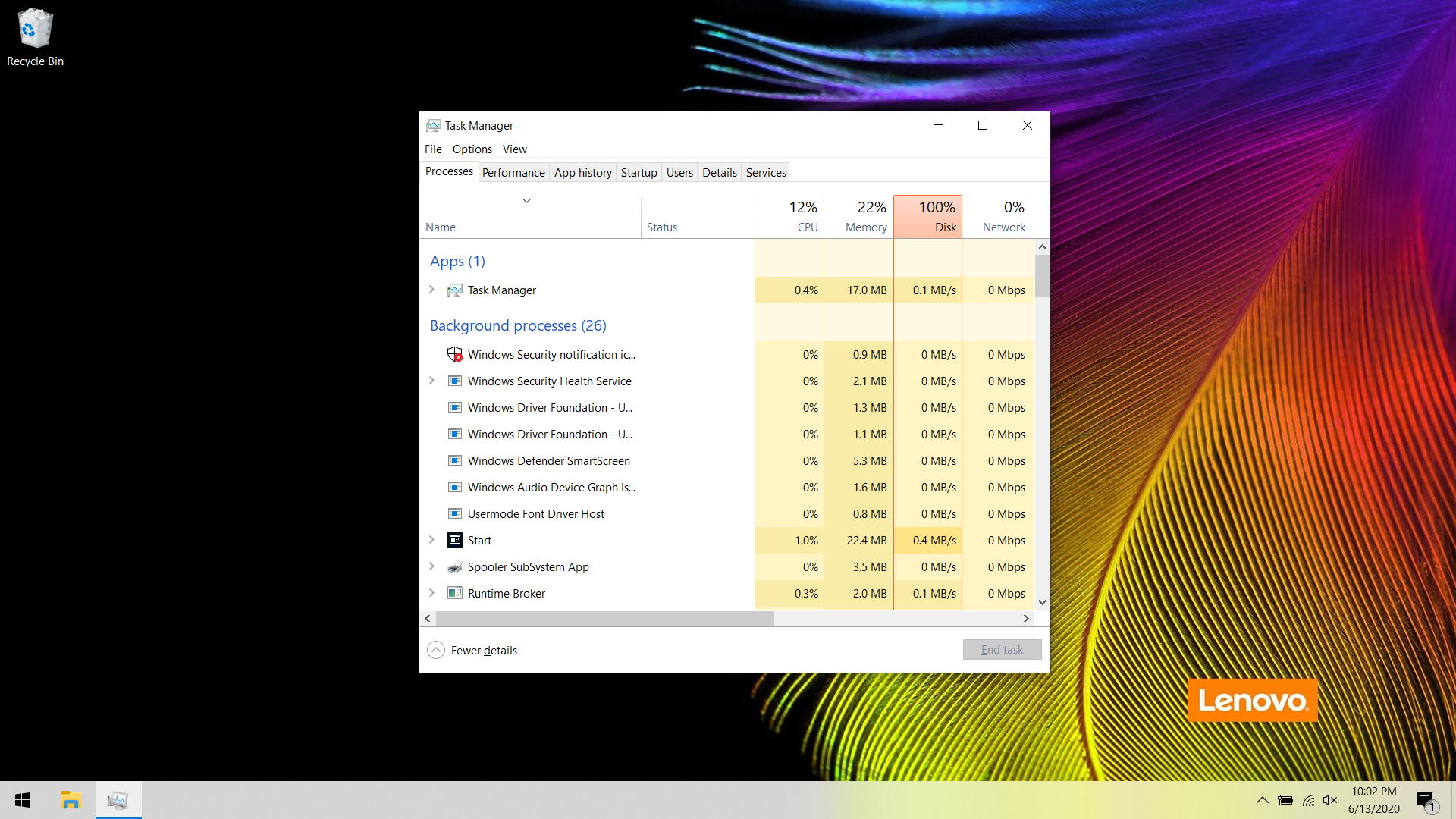Show hidden system tray icons
1456x819 pixels.
[1263, 800]
